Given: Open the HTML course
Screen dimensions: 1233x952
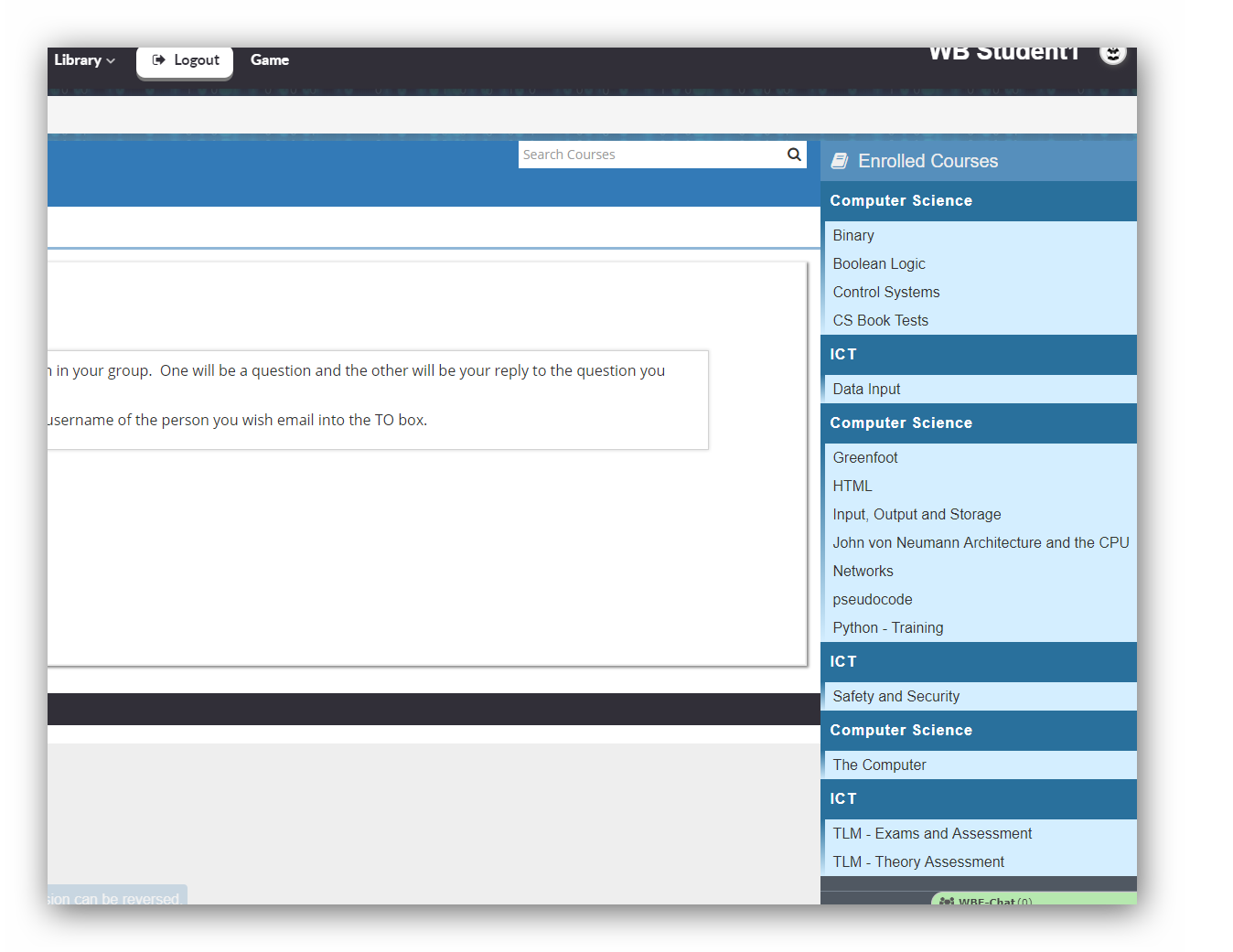Looking at the screenshot, I should [852, 487].
